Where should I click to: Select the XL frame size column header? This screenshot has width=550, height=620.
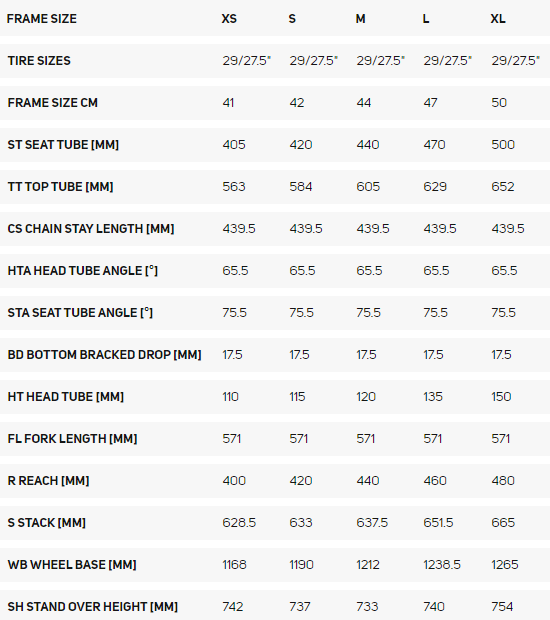point(498,19)
